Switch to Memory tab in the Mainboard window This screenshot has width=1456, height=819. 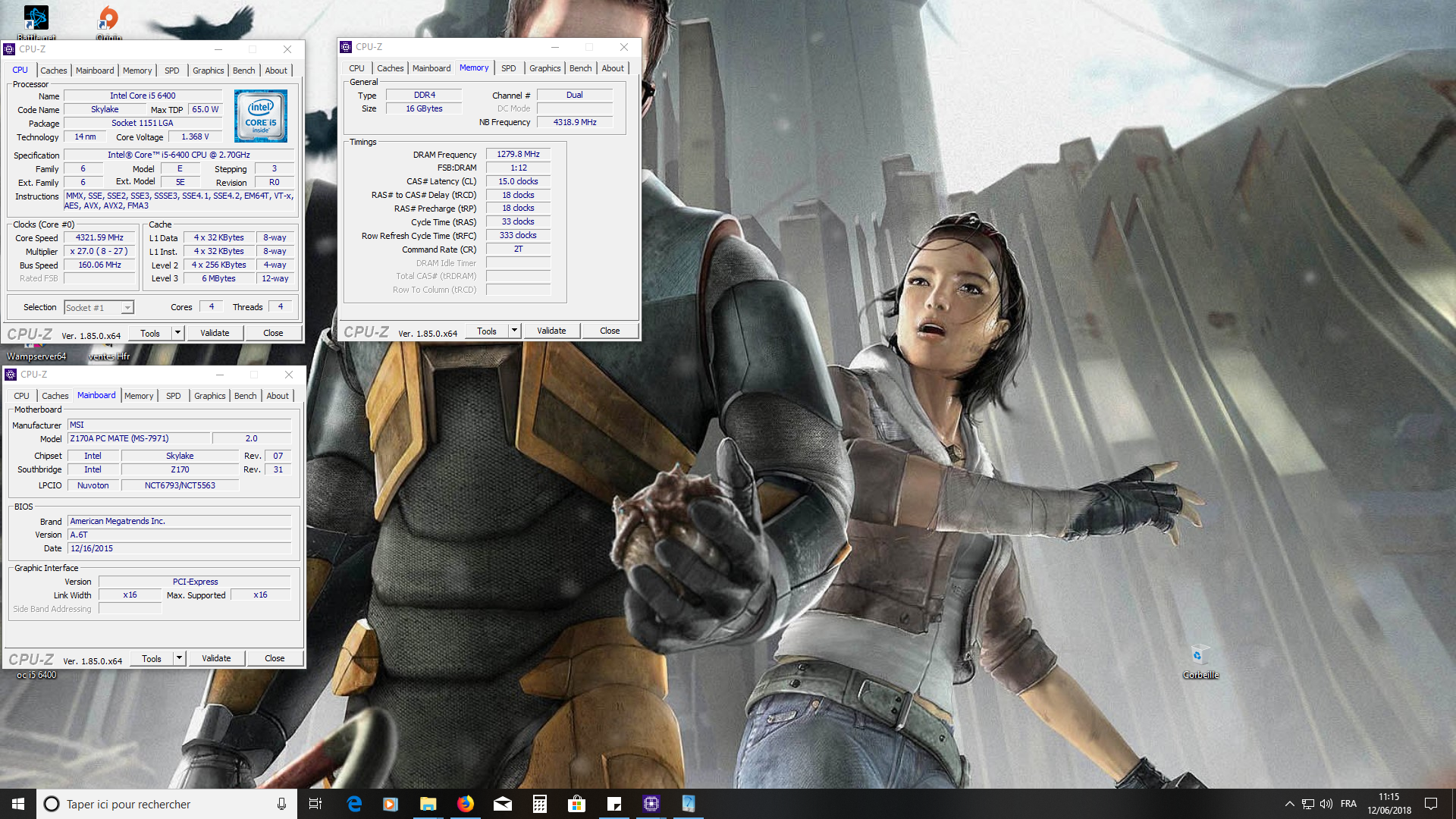(139, 396)
